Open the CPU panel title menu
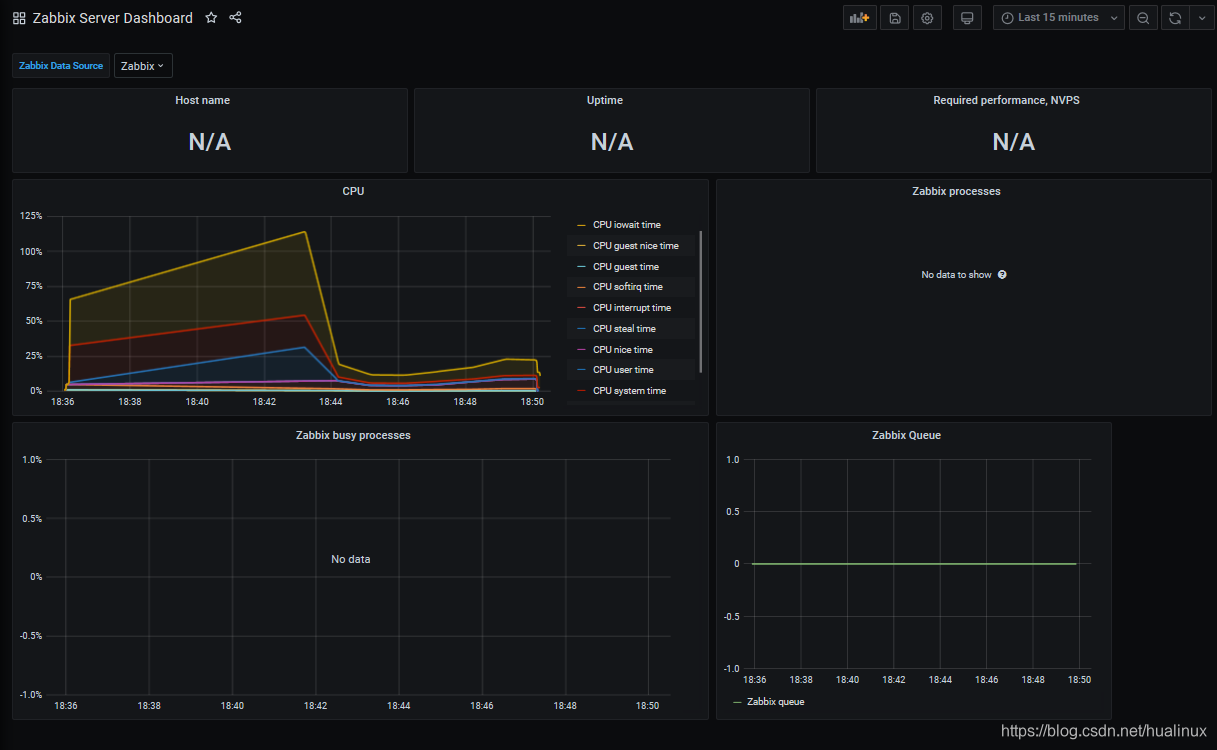Screen dimensions: 1217x750 353,191
